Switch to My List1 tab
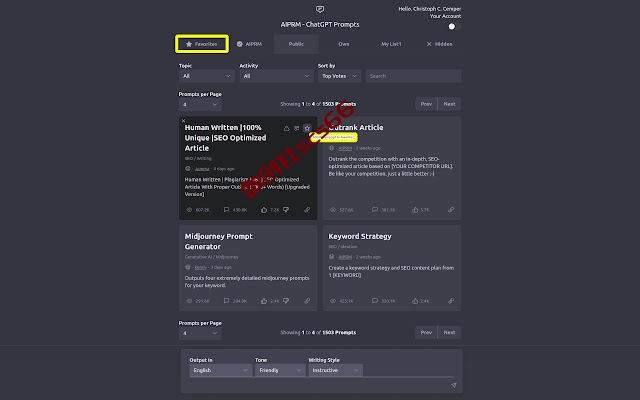 (391, 44)
